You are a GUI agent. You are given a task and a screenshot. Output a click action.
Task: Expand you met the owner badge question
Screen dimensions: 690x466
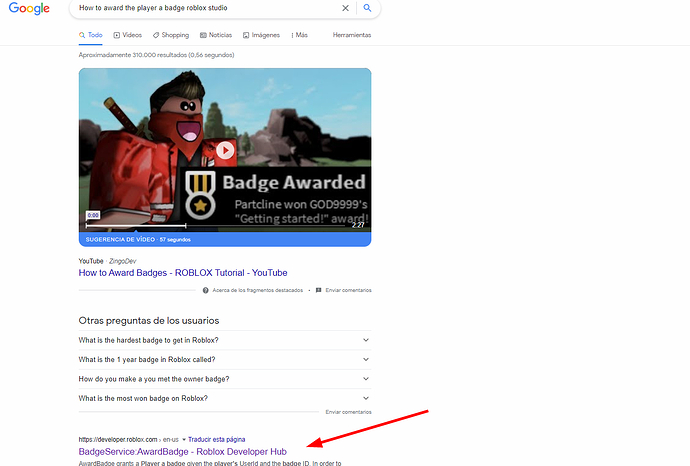pos(225,379)
